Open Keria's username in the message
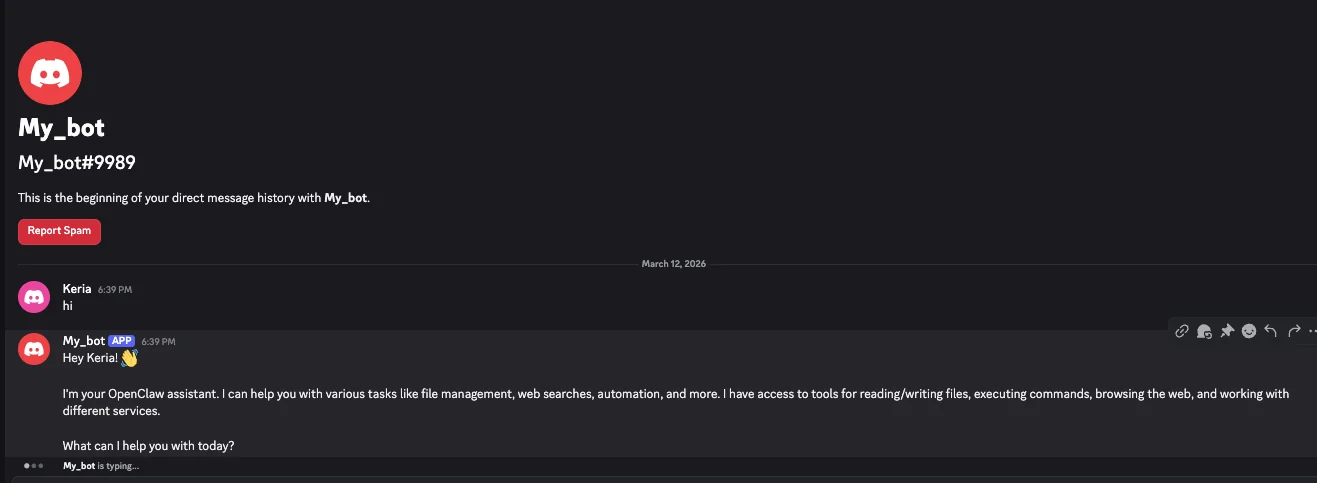This screenshot has width=1317, height=483. click(x=77, y=289)
